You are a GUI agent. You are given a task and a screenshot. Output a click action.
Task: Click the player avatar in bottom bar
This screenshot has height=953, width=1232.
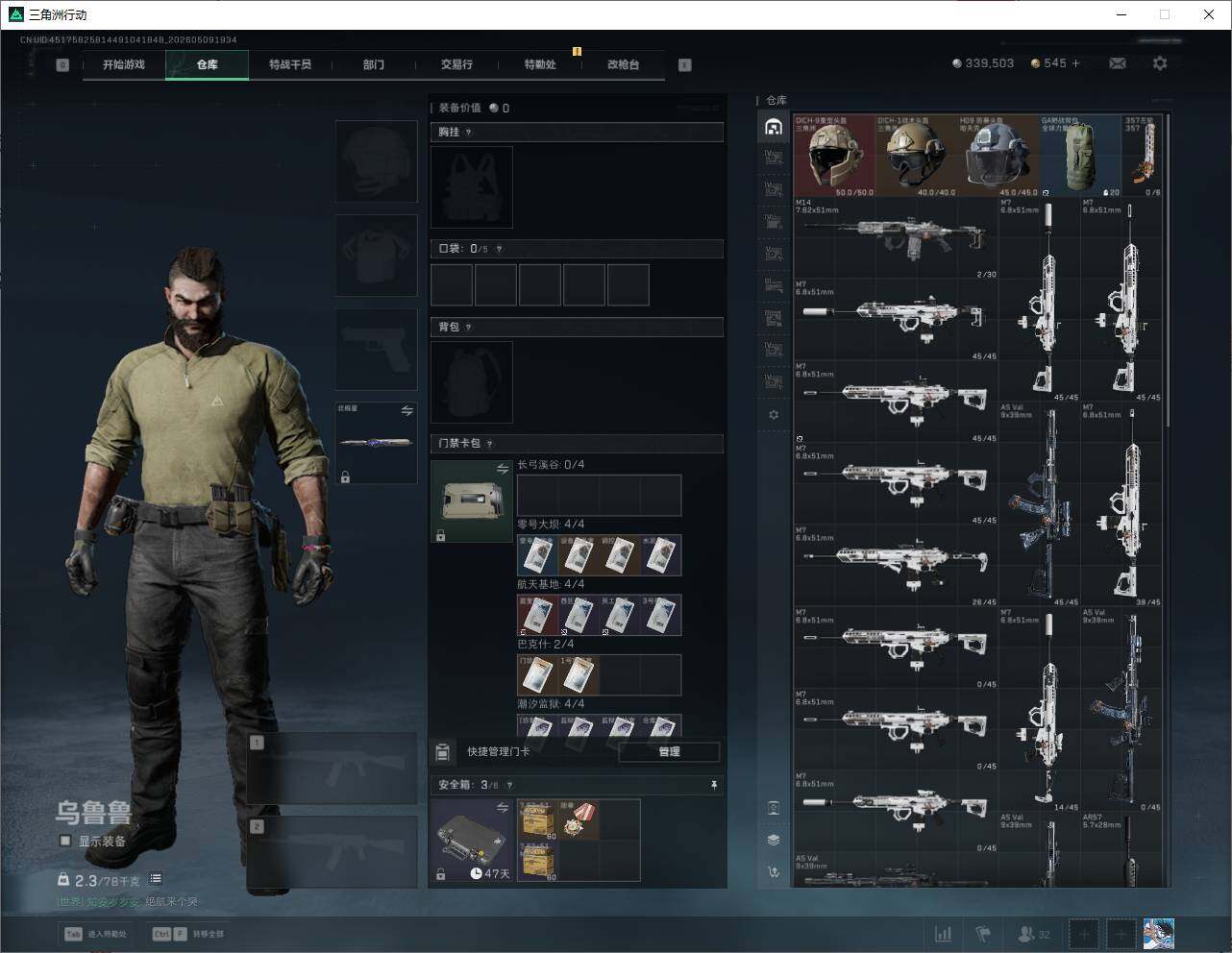(x=1158, y=934)
